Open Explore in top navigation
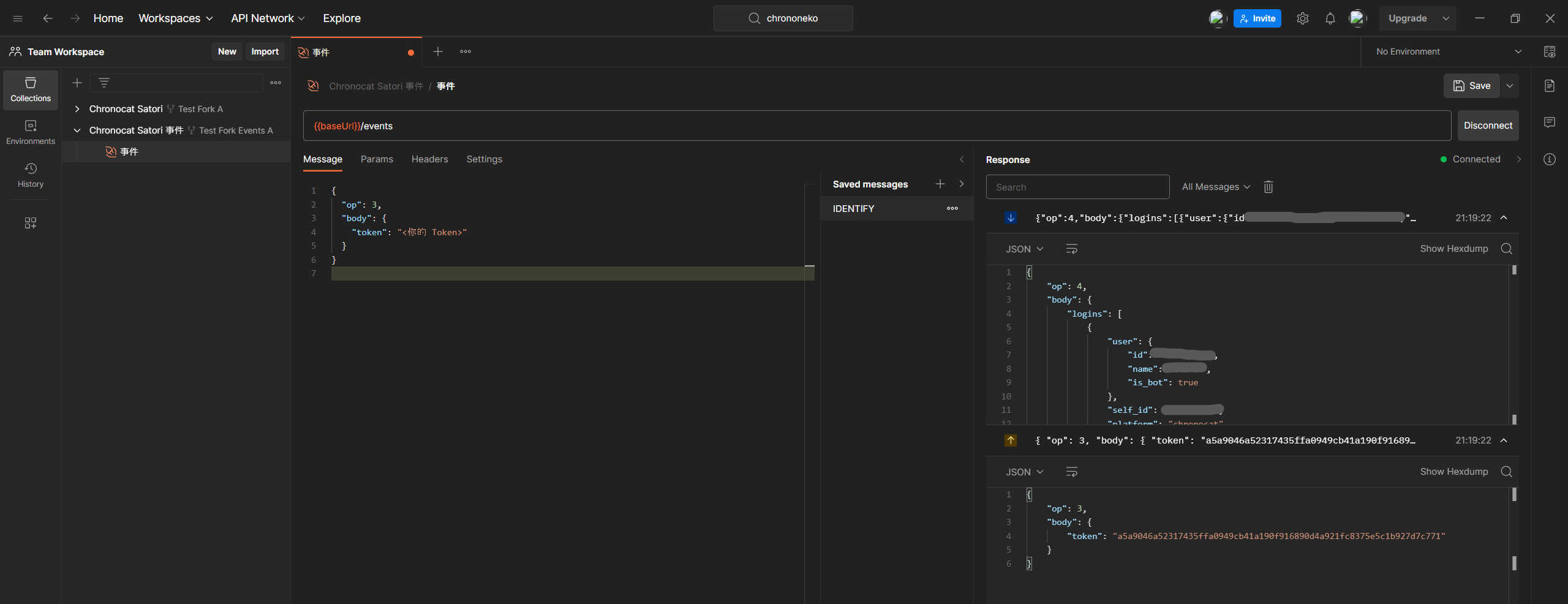Image resolution: width=1568 pixels, height=604 pixels. pyautogui.click(x=342, y=18)
